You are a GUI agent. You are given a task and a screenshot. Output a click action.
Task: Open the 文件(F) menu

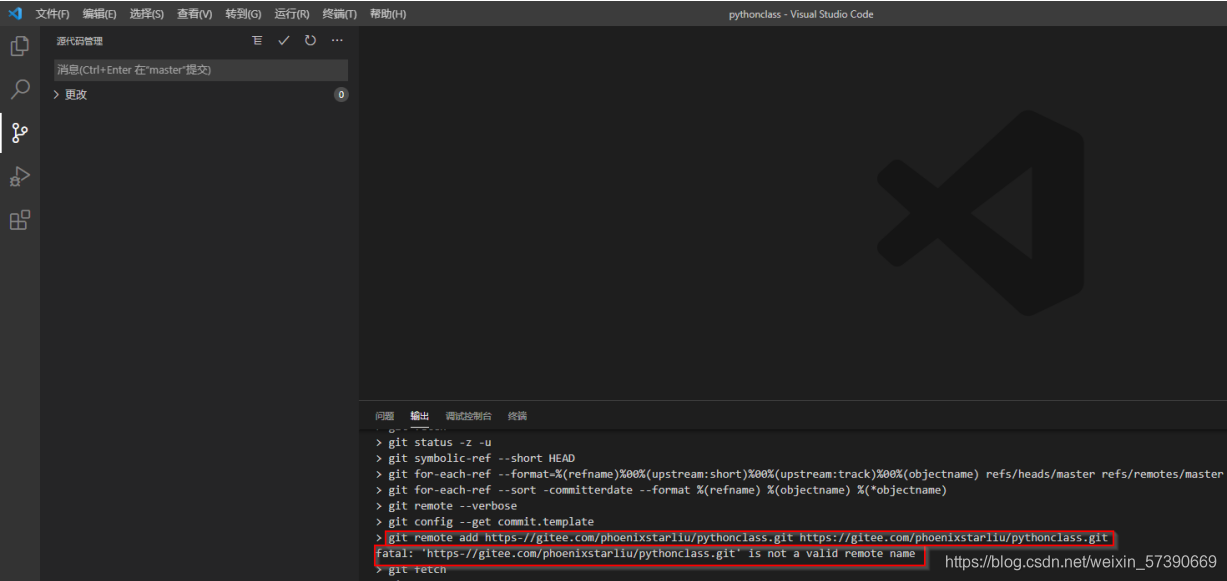[53, 14]
